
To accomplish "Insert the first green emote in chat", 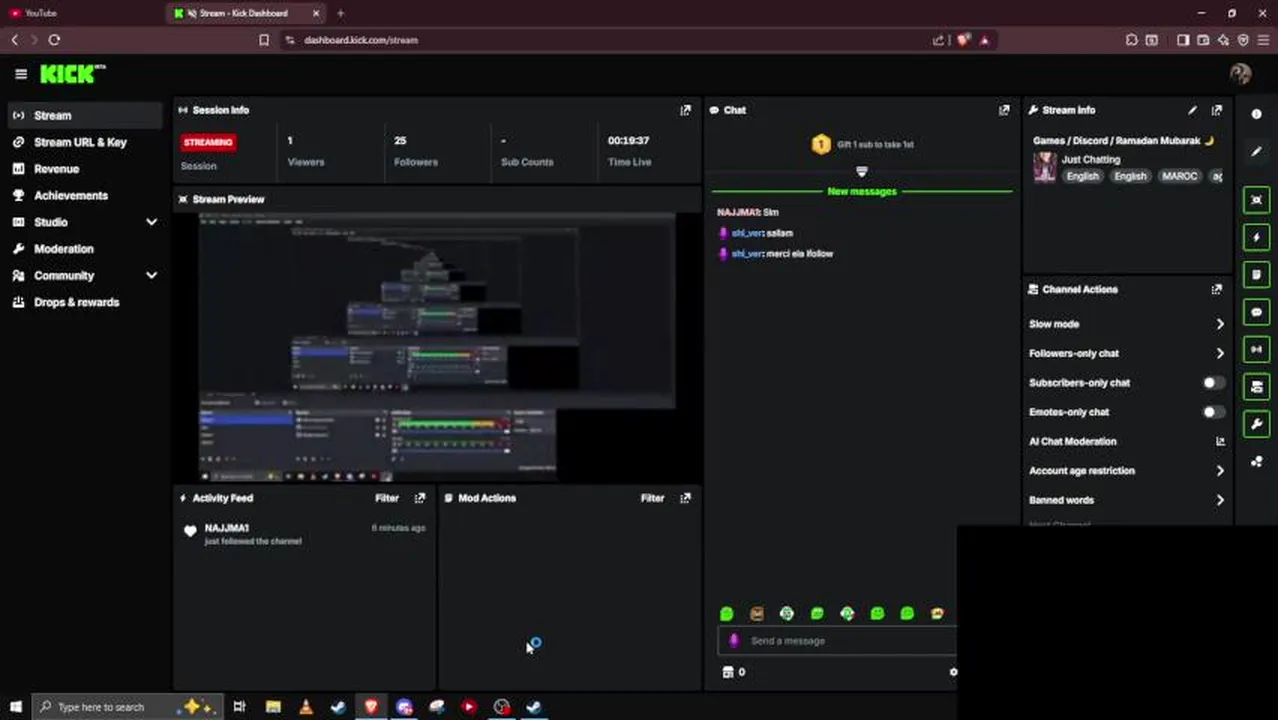I will tap(727, 614).
